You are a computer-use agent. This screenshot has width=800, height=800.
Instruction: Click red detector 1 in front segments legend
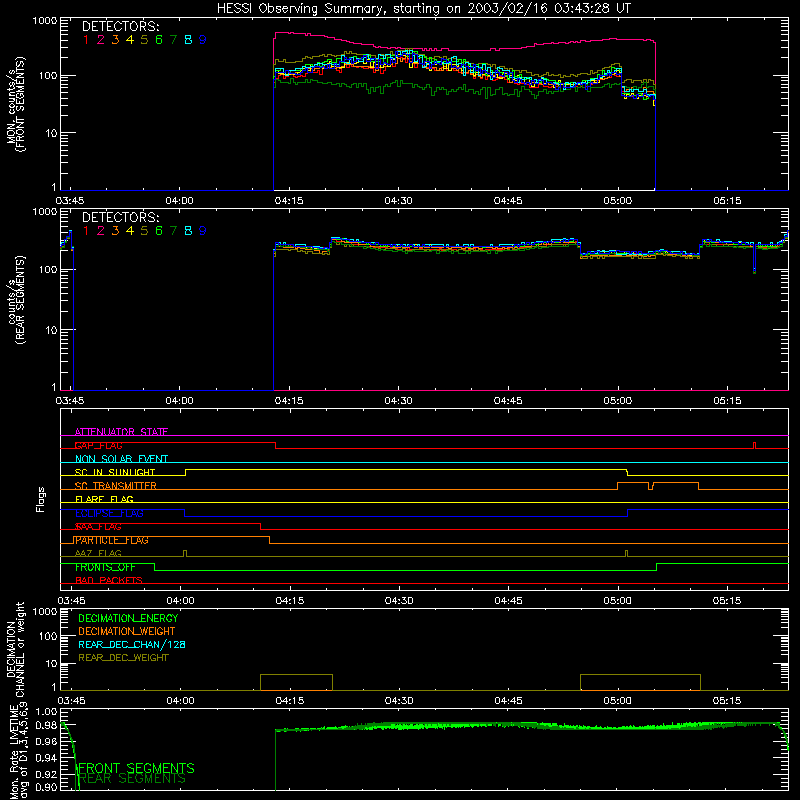86,40
